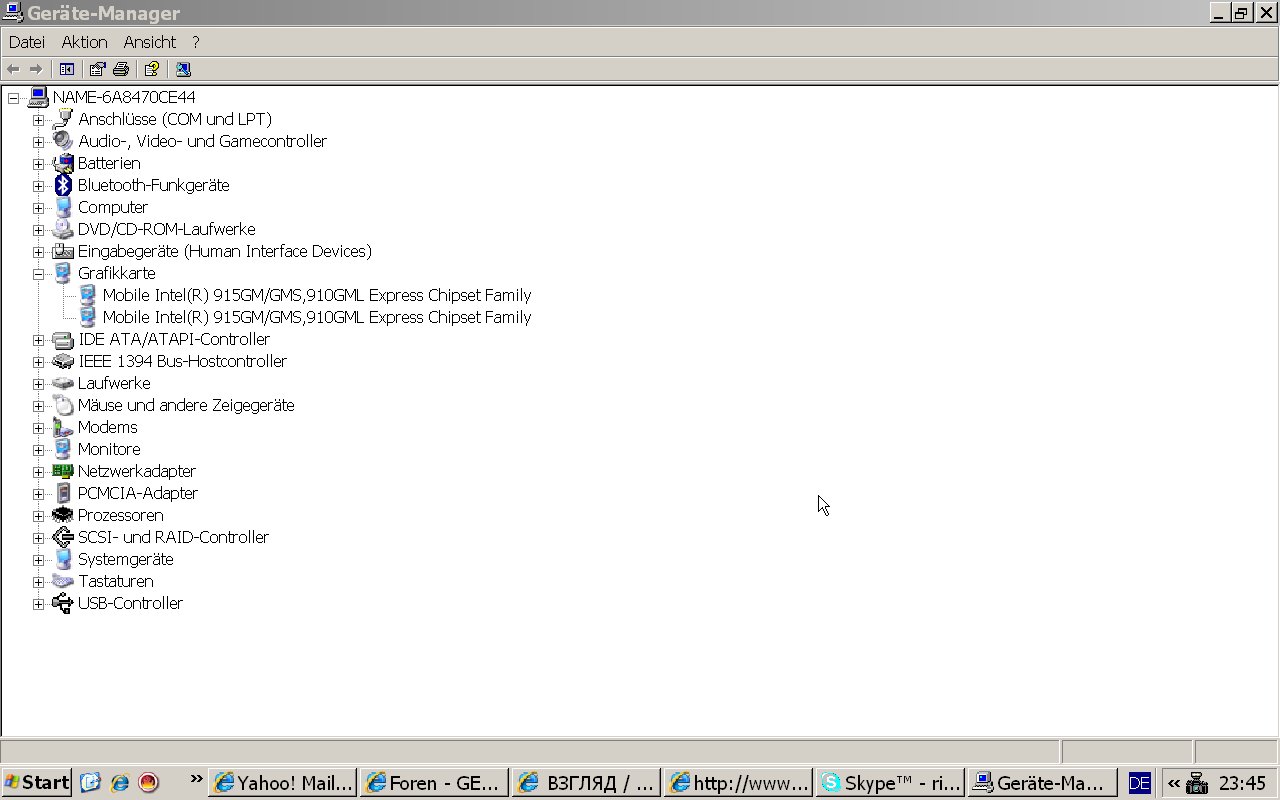Click the Back arrow toolbar icon
This screenshot has width=1280, height=800.
tap(13, 69)
